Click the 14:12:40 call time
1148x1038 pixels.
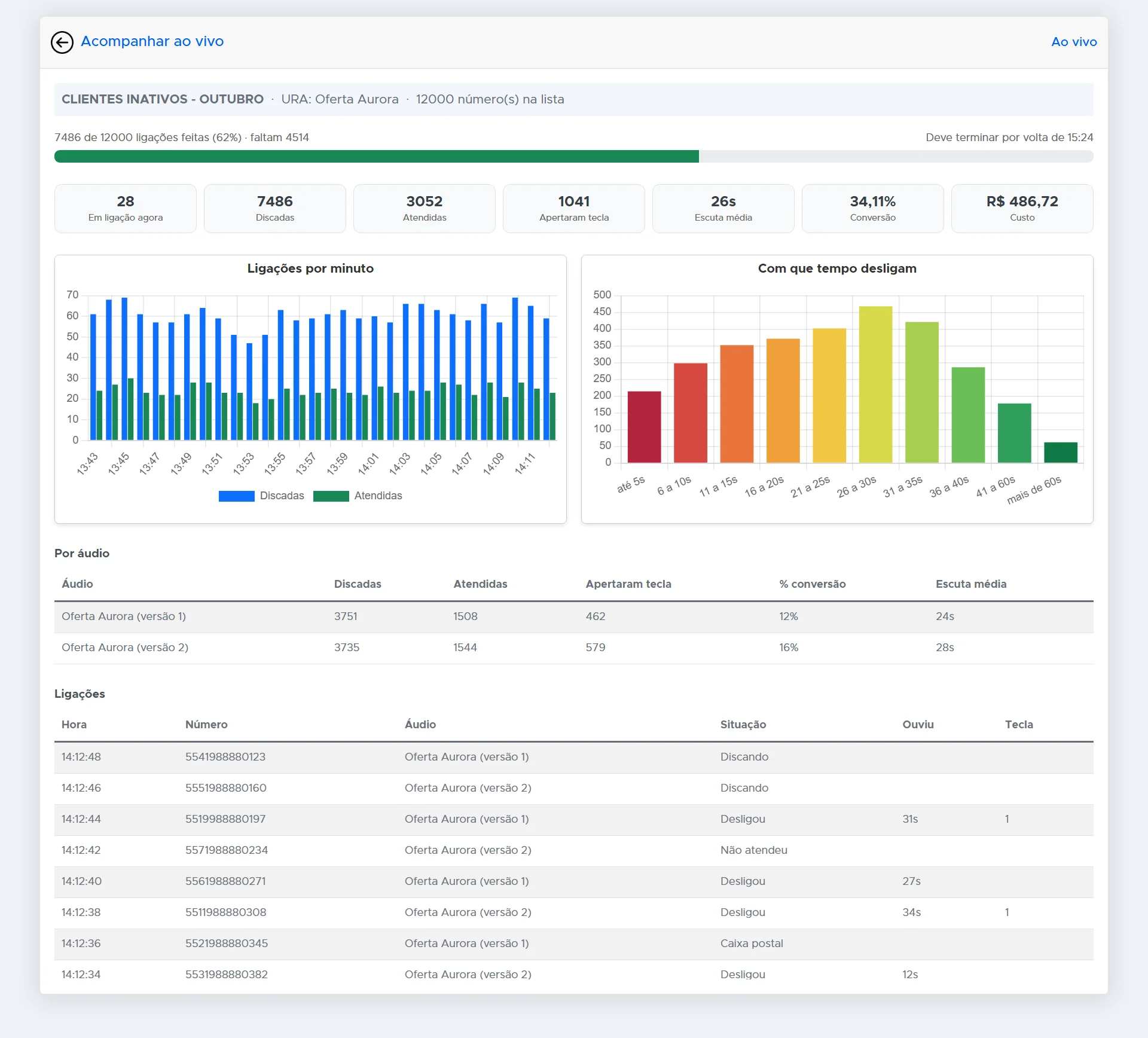tap(81, 881)
